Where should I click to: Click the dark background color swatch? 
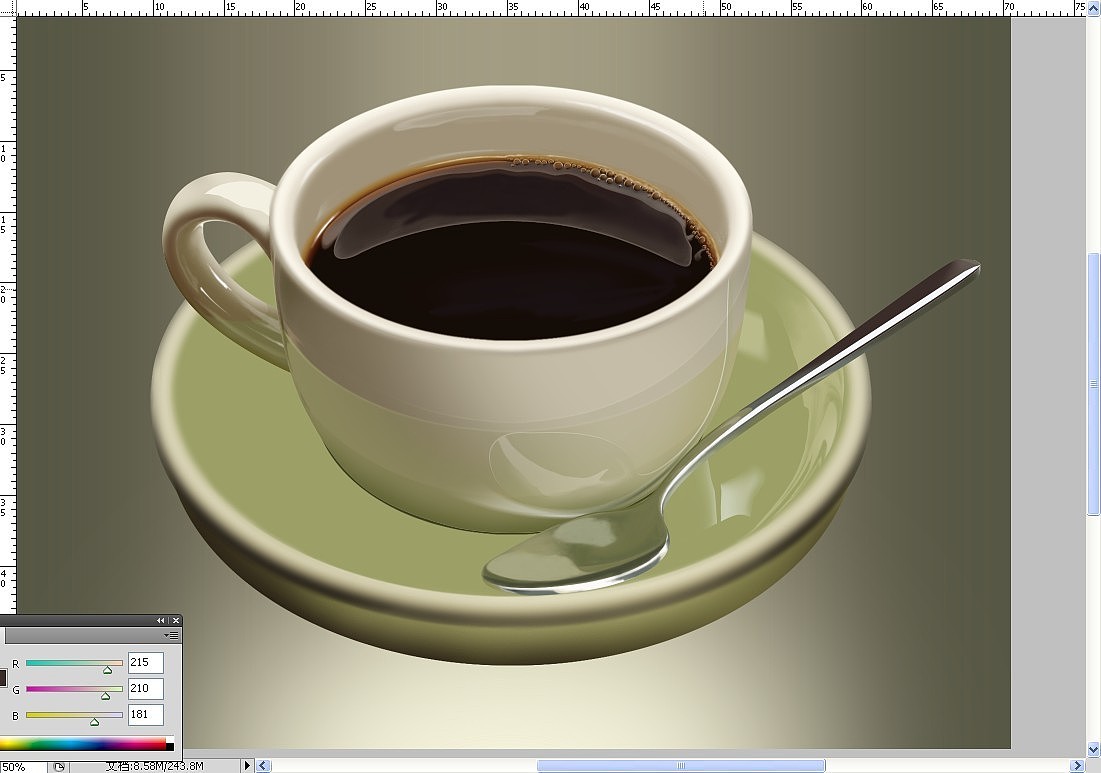point(3,678)
